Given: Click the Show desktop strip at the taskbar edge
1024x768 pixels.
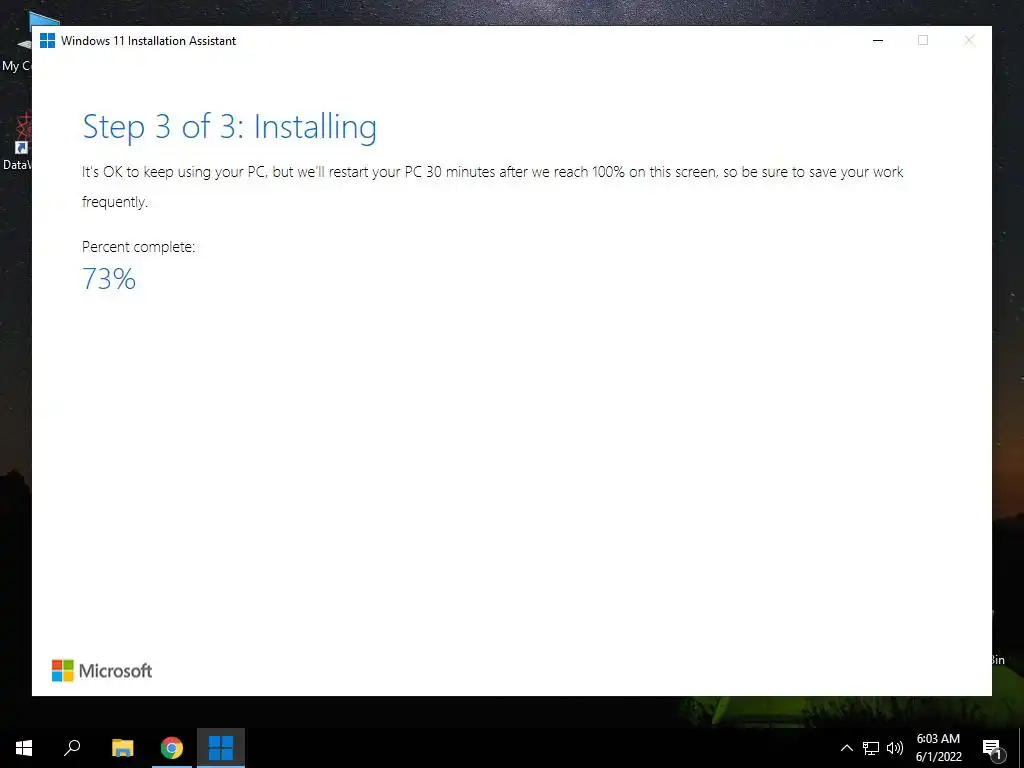Looking at the screenshot, I should pos(1021,748).
